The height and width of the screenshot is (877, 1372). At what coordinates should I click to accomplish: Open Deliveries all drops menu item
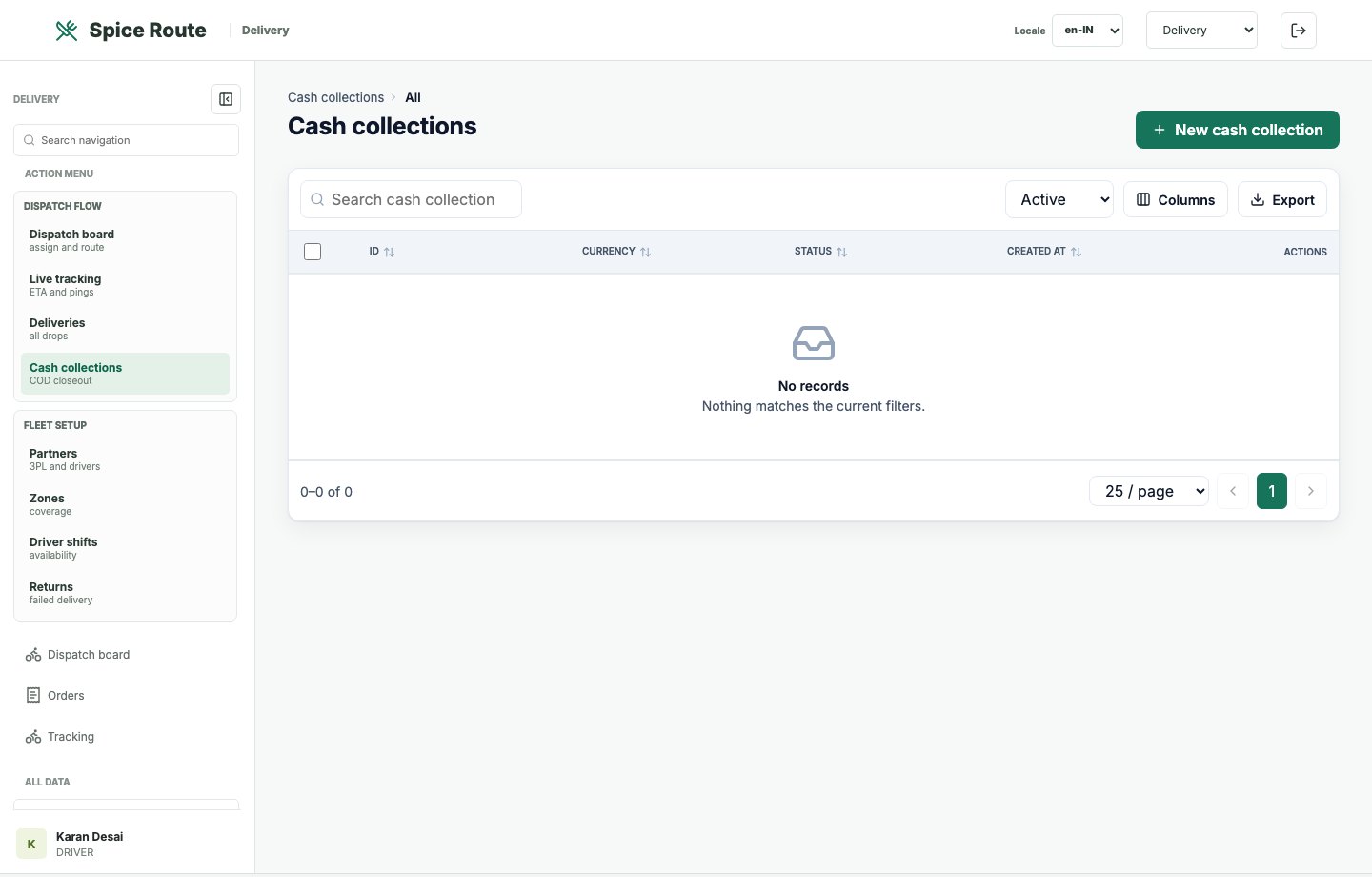pos(125,329)
